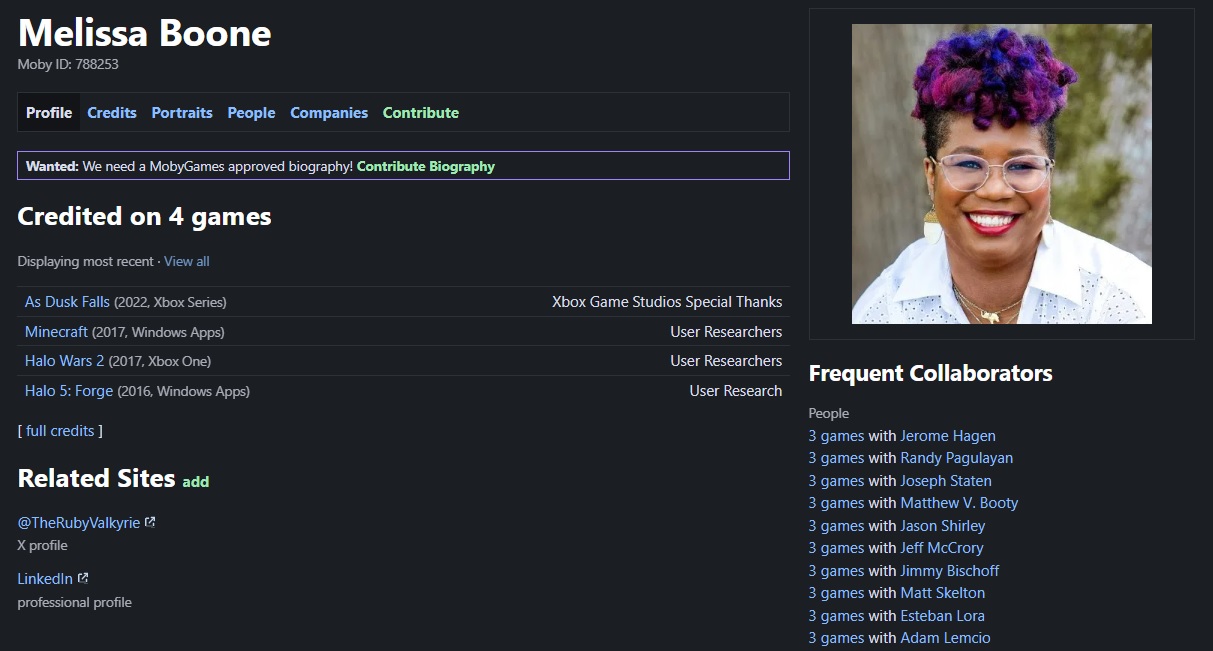Open the Companies tab
Viewport: 1213px width, 651px height.
tap(329, 113)
